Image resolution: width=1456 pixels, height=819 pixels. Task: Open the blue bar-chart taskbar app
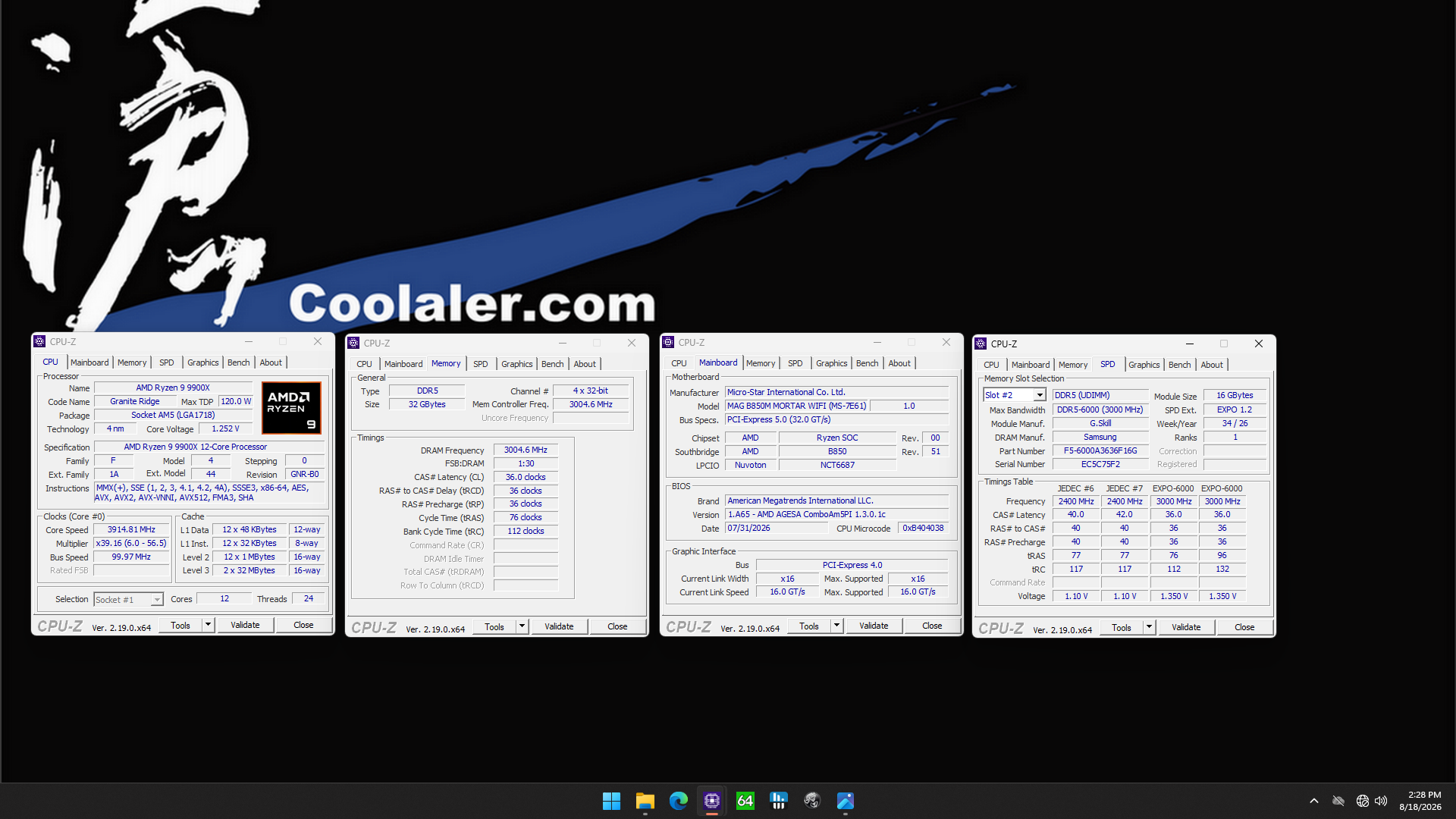(x=778, y=801)
